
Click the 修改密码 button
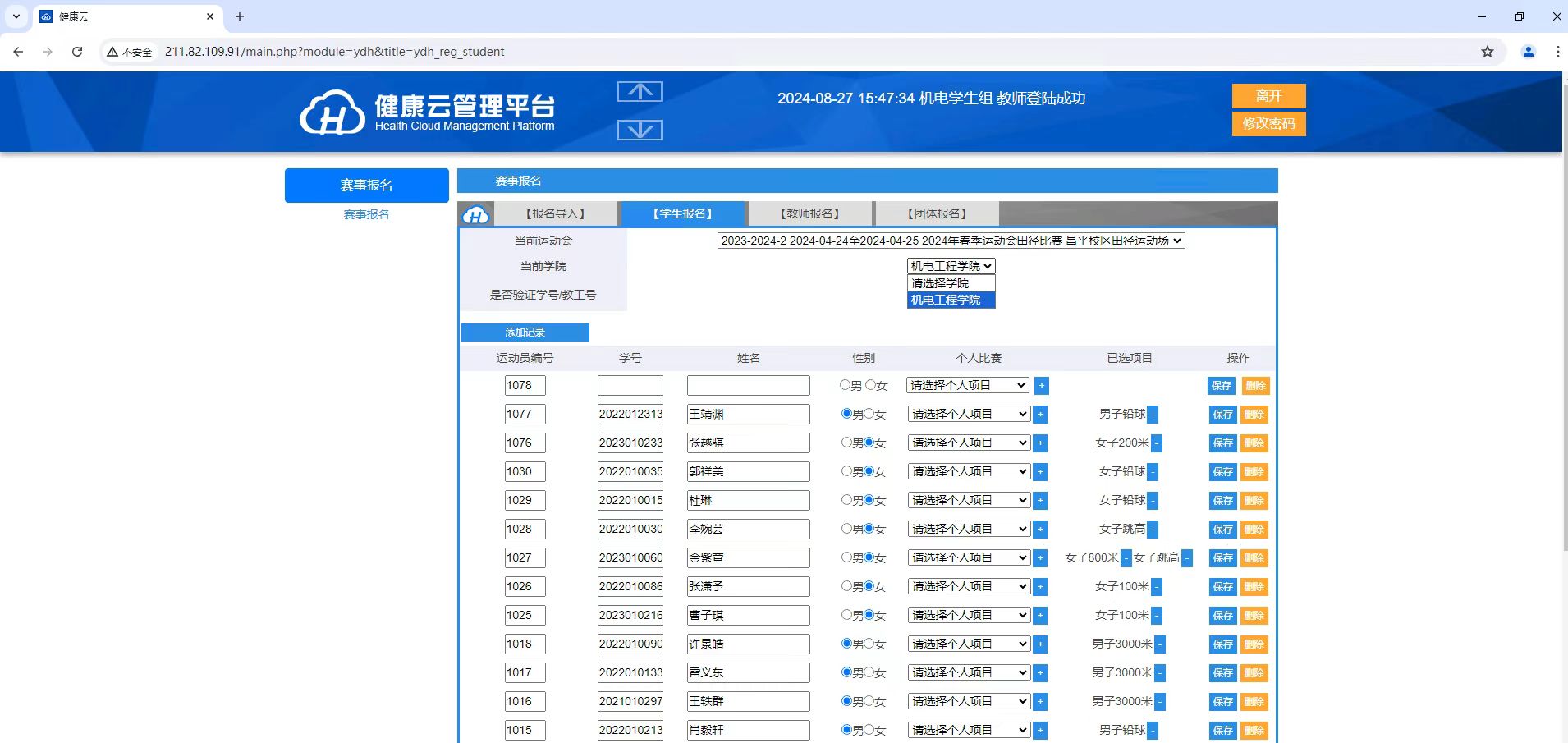[x=1268, y=124]
